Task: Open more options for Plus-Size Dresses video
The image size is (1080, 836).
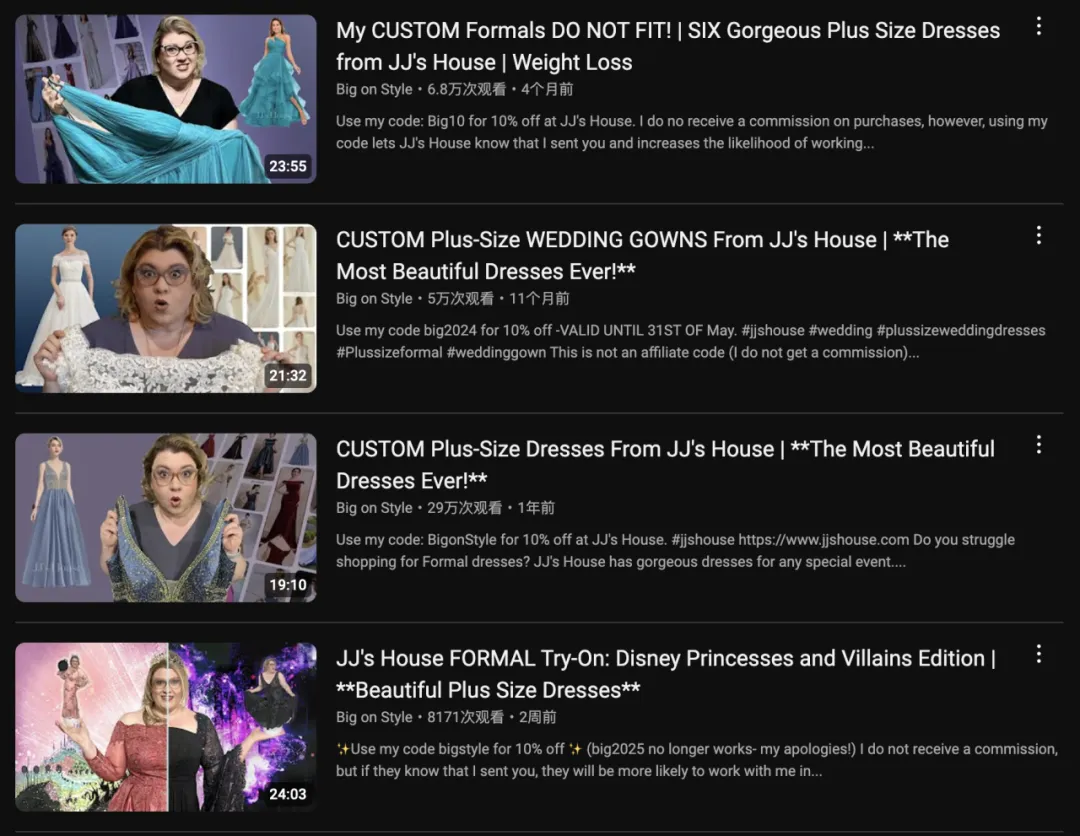Action: coord(1039,446)
